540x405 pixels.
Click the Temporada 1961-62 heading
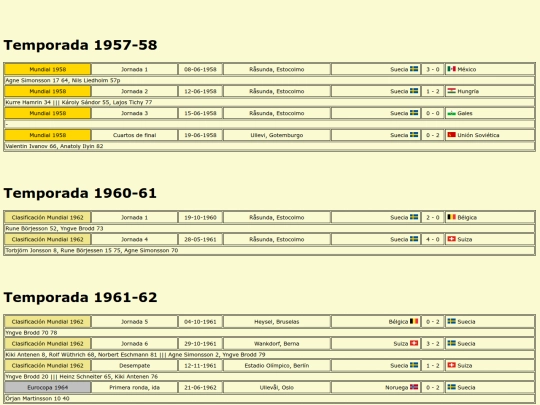[x=80, y=298]
